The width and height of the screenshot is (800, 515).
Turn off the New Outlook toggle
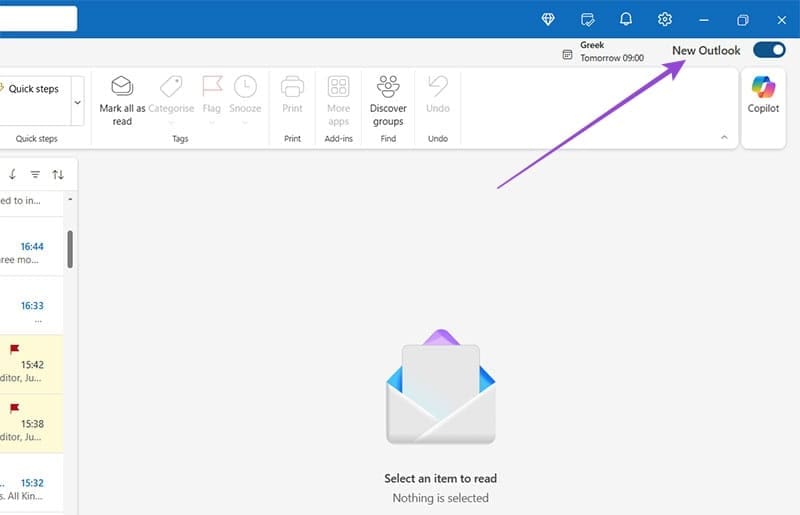click(x=769, y=50)
